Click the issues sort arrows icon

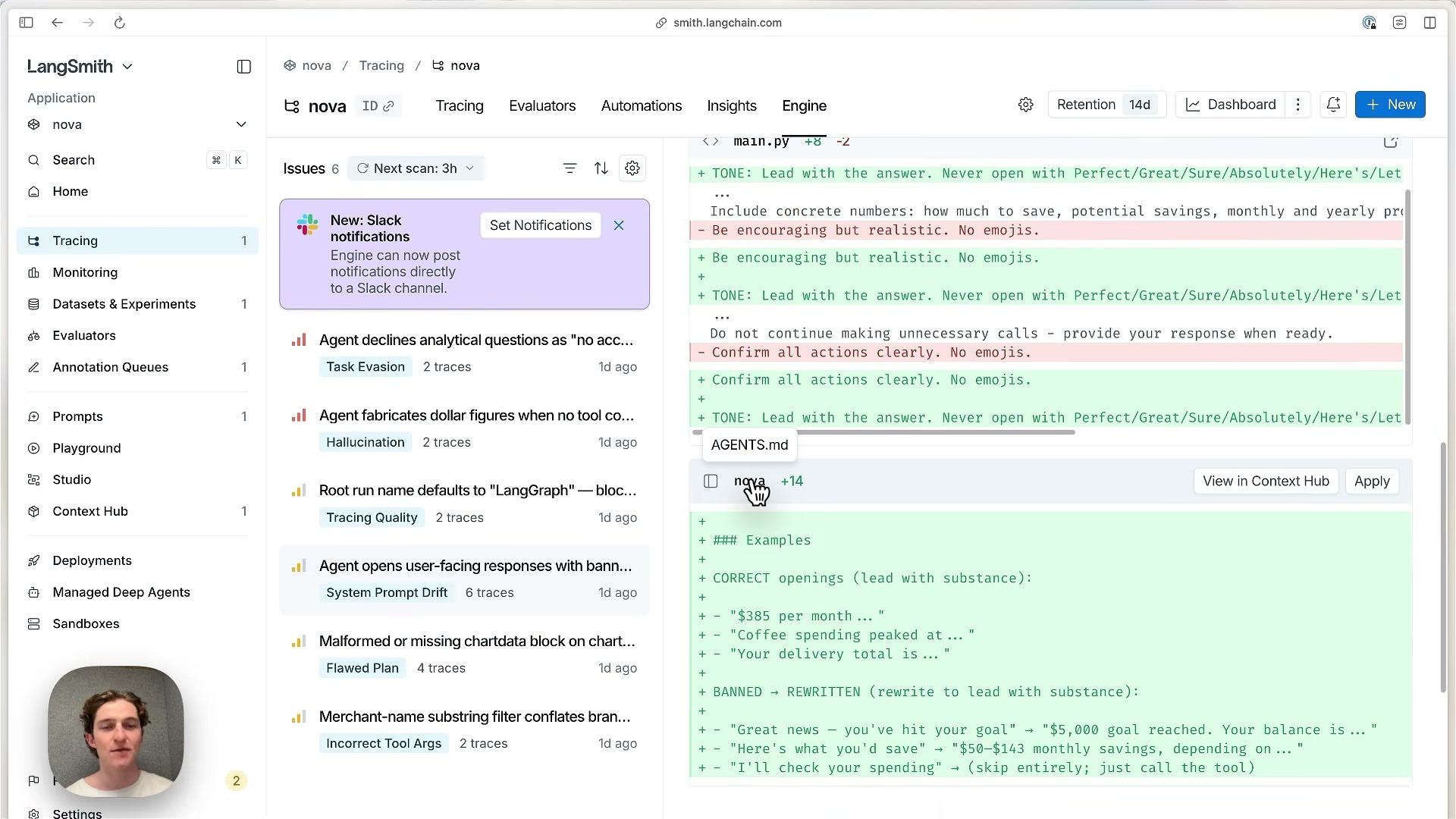601,168
